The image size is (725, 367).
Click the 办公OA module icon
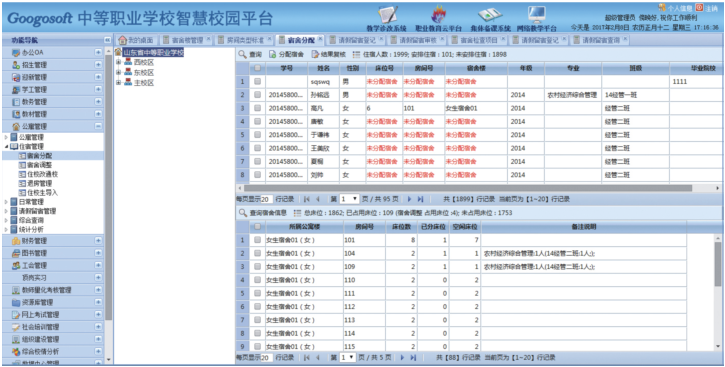point(16,53)
